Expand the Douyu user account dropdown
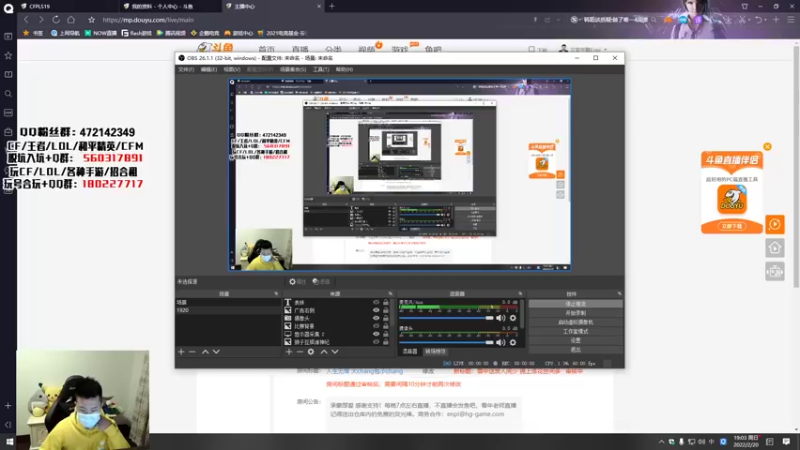The width and height of the screenshot is (800, 450). pyautogui.click(x=605, y=49)
